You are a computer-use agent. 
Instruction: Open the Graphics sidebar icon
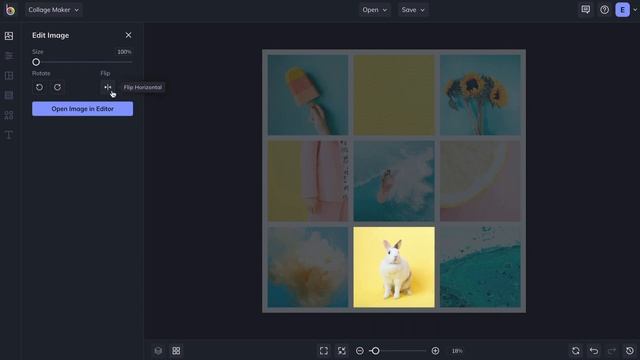pos(9,115)
